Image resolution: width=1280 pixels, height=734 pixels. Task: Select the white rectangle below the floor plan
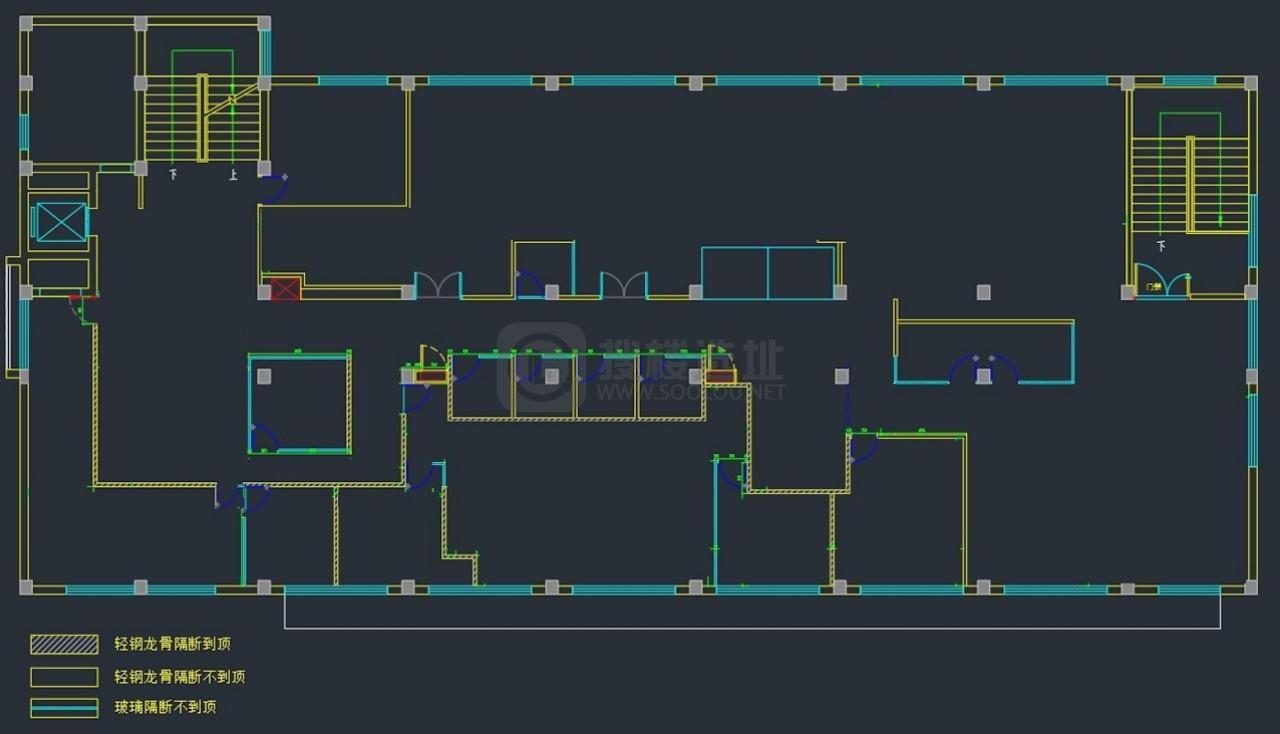point(752,608)
